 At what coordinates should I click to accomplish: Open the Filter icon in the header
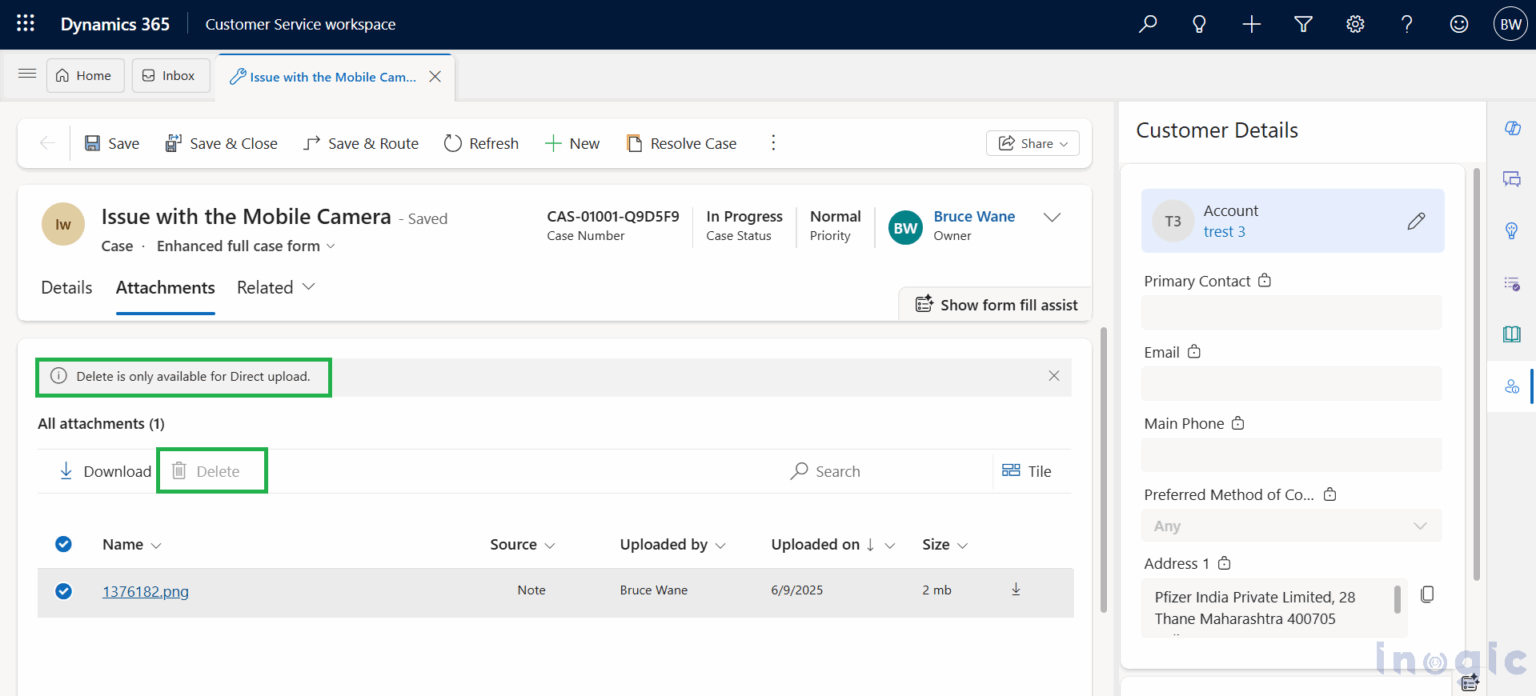pos(1303,23)
